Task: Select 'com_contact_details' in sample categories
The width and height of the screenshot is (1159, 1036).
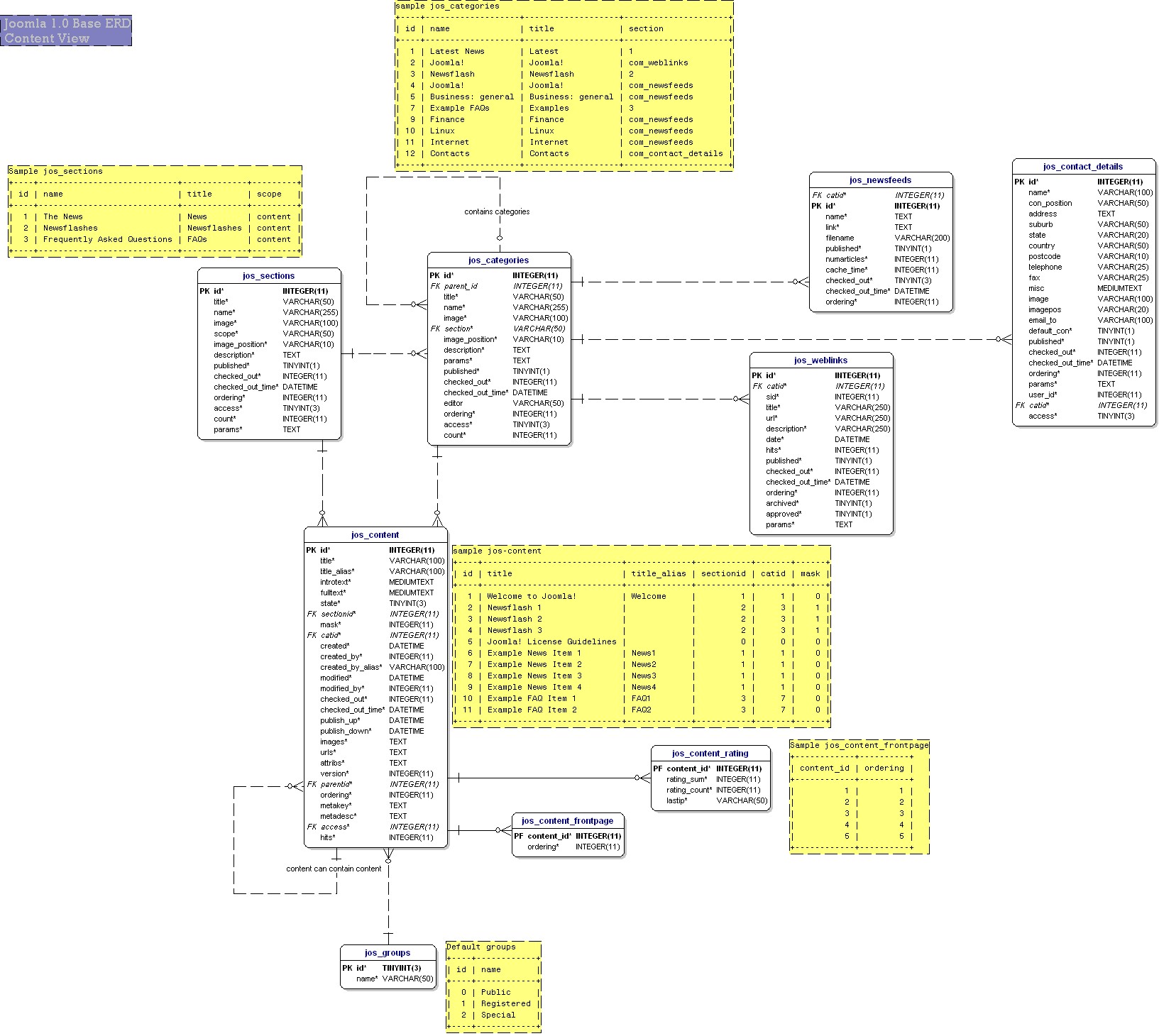Action: point(676,153)
